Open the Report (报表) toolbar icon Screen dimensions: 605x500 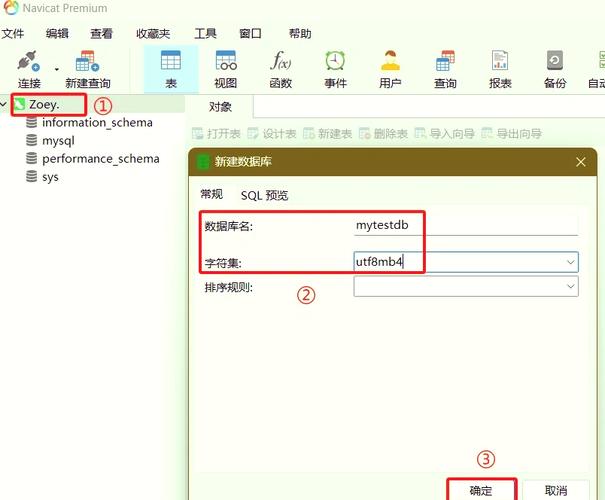[x=500, y=68]
